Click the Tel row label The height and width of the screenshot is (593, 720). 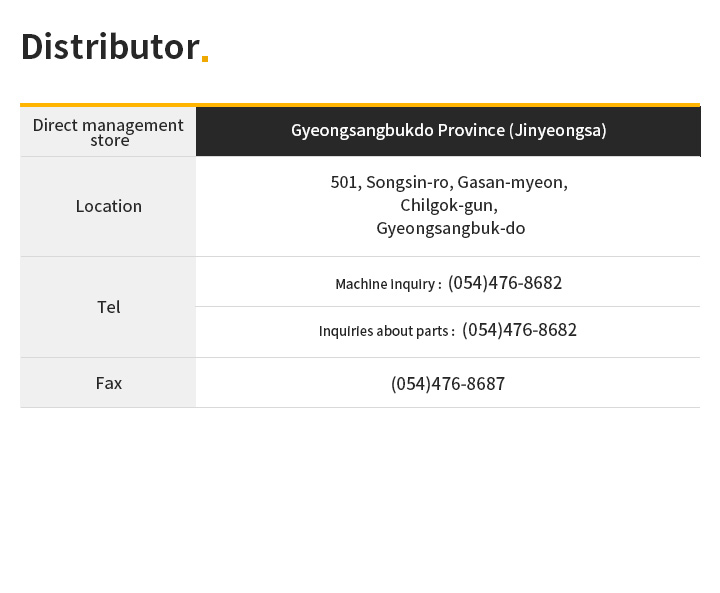click(x=109, y=307)
